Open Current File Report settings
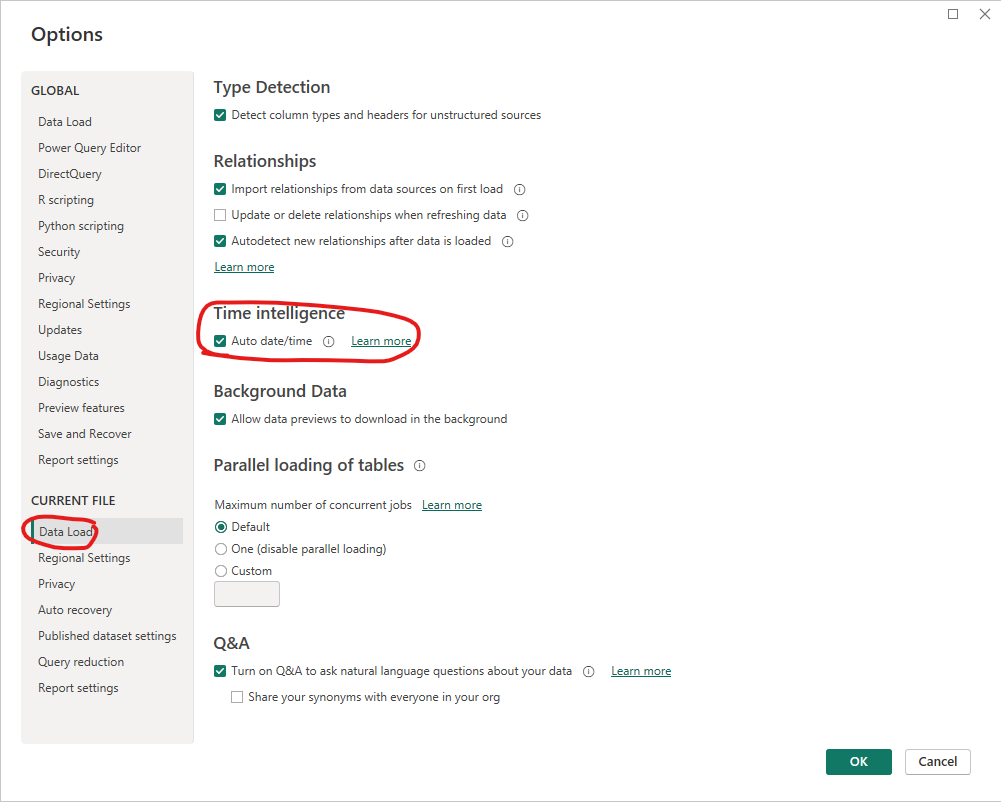 [78, 688]
